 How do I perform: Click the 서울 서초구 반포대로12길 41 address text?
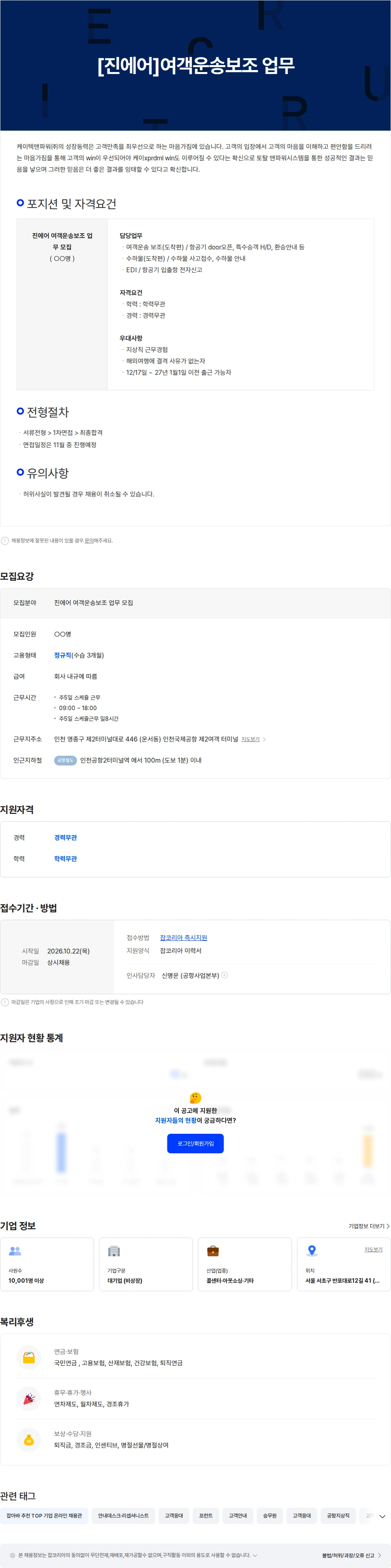[342, 1281]
